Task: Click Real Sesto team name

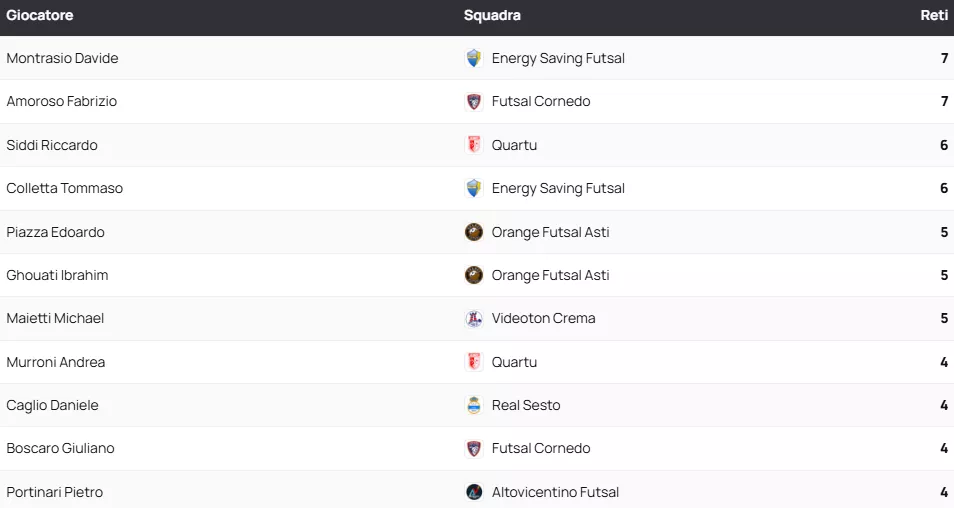Action: point(526,405)
